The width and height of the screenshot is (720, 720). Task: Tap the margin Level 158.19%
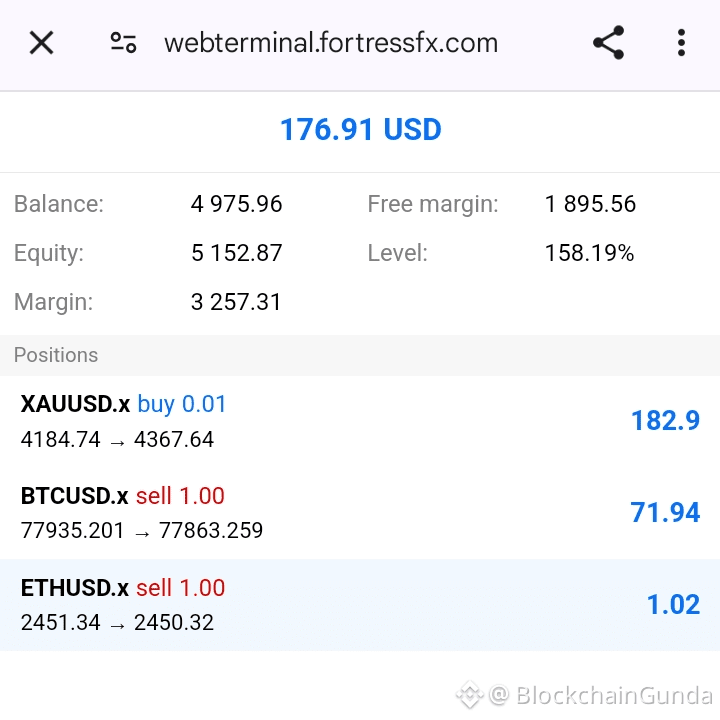(x=590, y=253)
